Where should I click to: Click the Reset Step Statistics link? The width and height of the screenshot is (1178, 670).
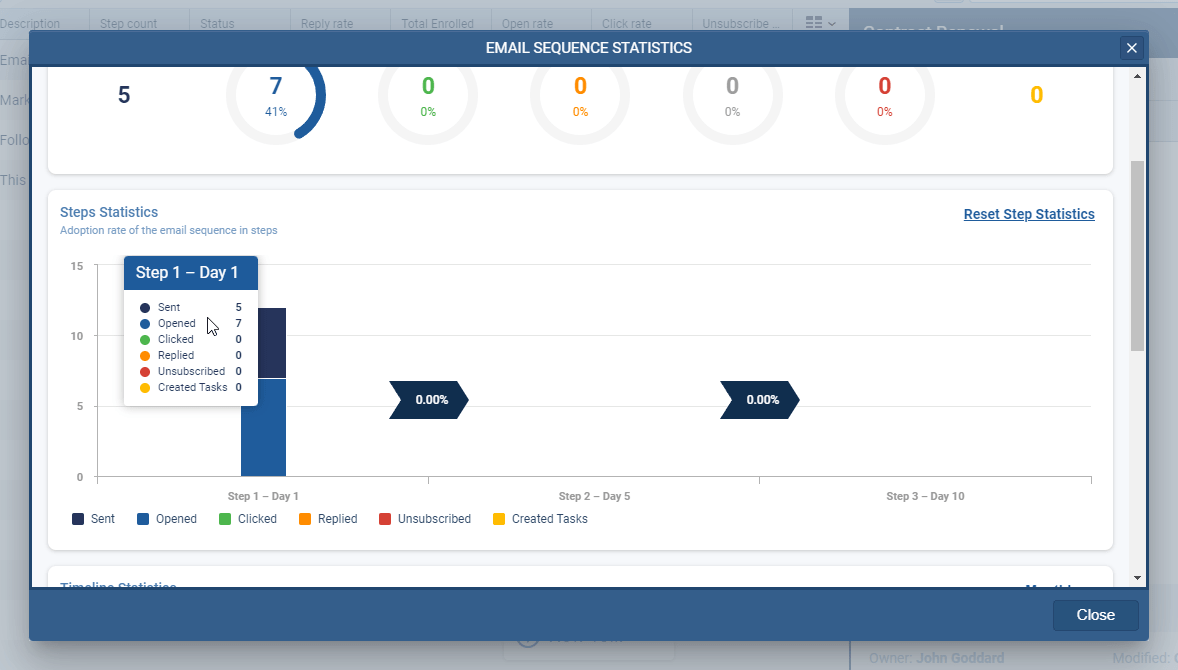(1029, 214)
